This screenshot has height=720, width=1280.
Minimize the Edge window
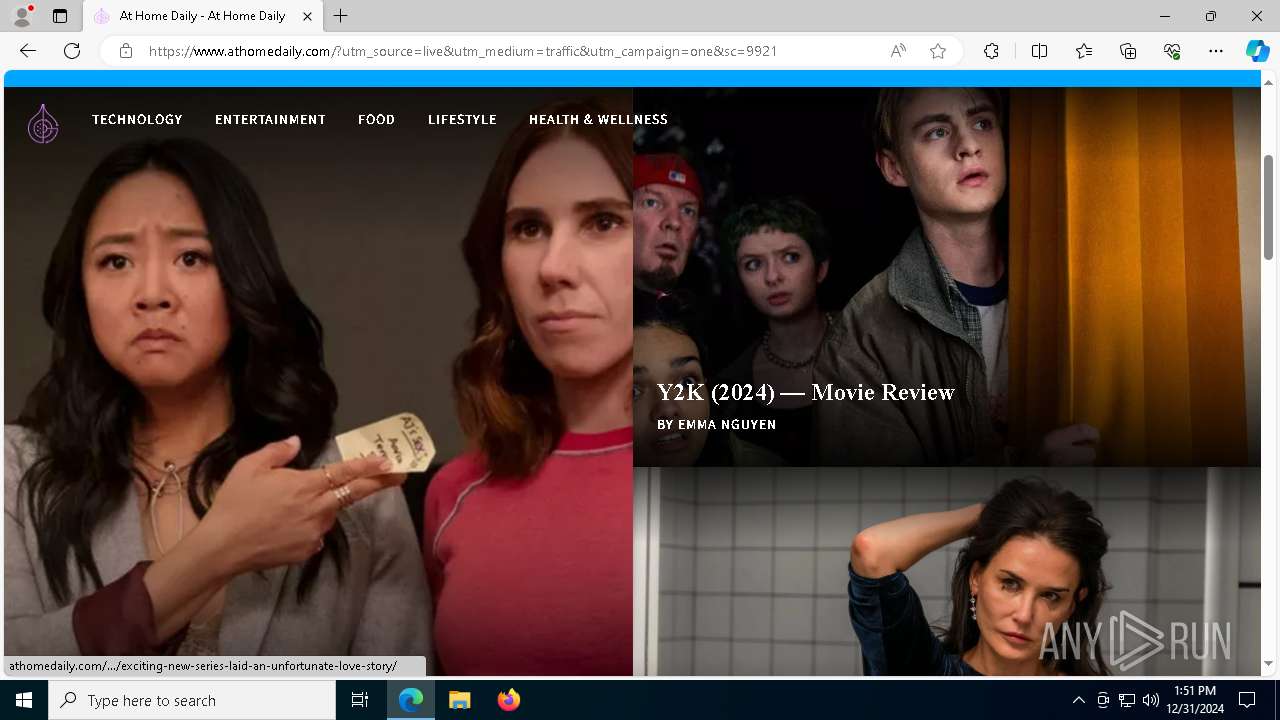(1165, 16)
